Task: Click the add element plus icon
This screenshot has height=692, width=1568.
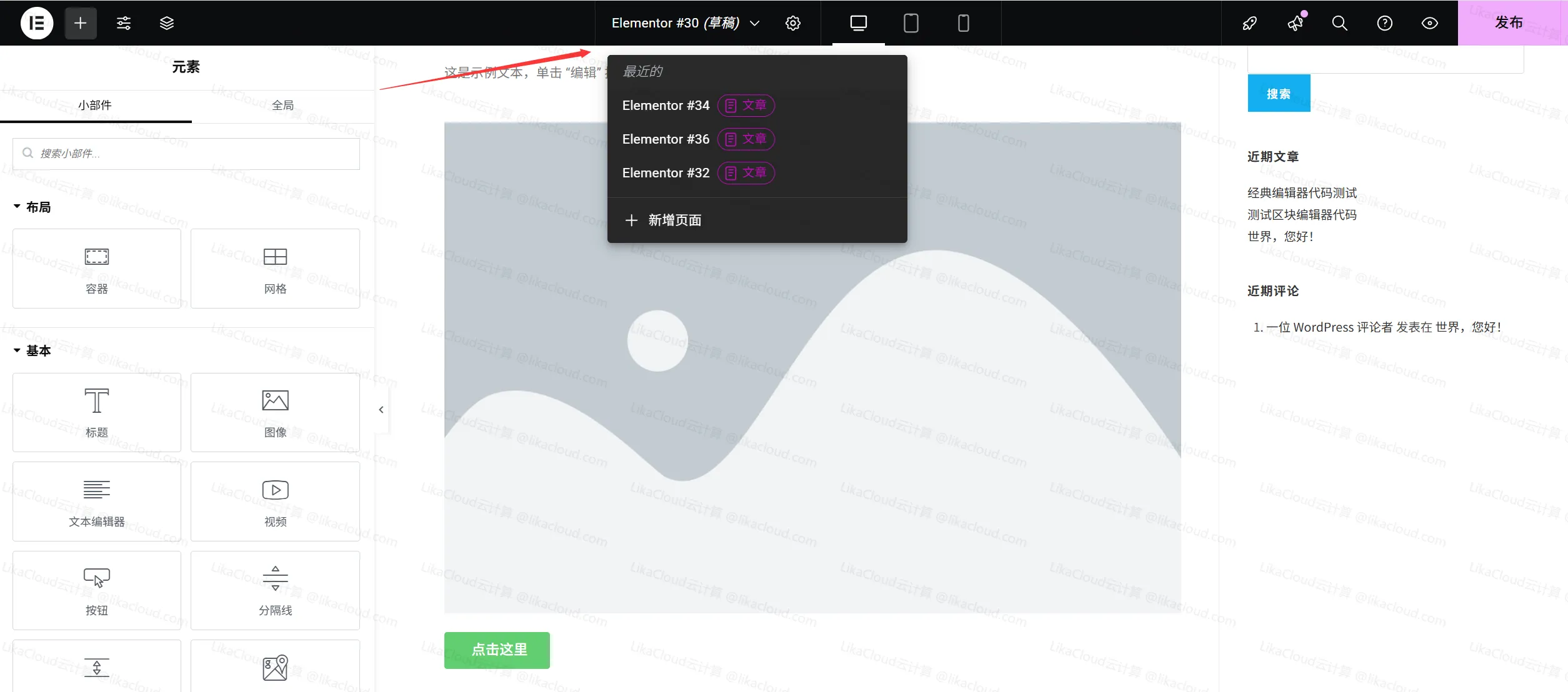Action: (x=80, y=22)
